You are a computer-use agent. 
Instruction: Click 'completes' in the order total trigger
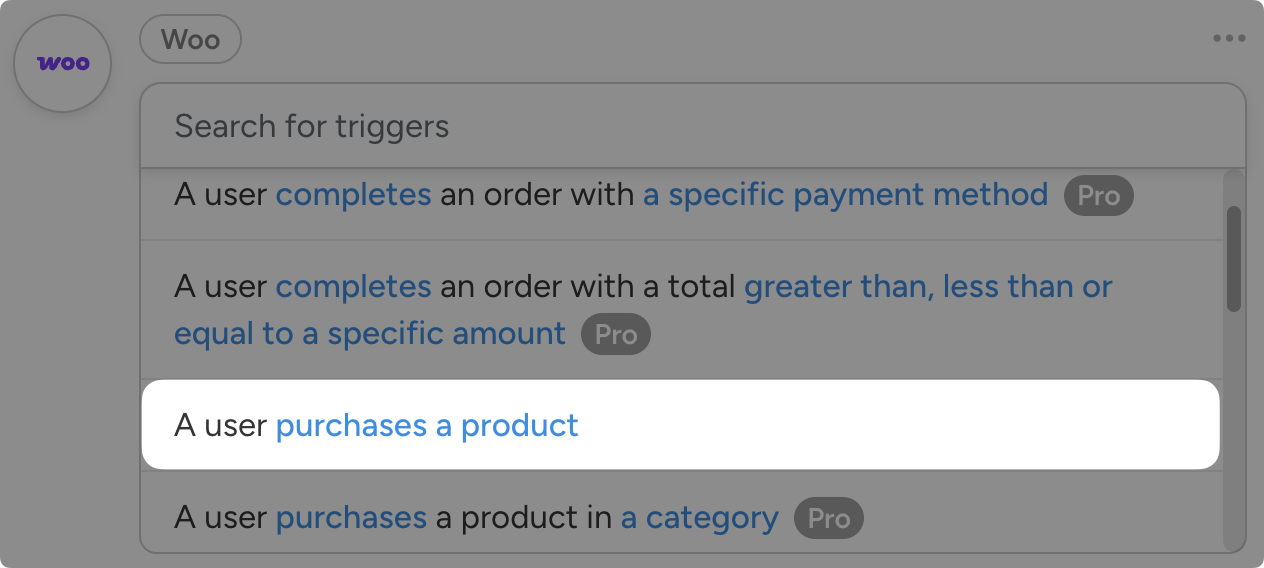353,288
